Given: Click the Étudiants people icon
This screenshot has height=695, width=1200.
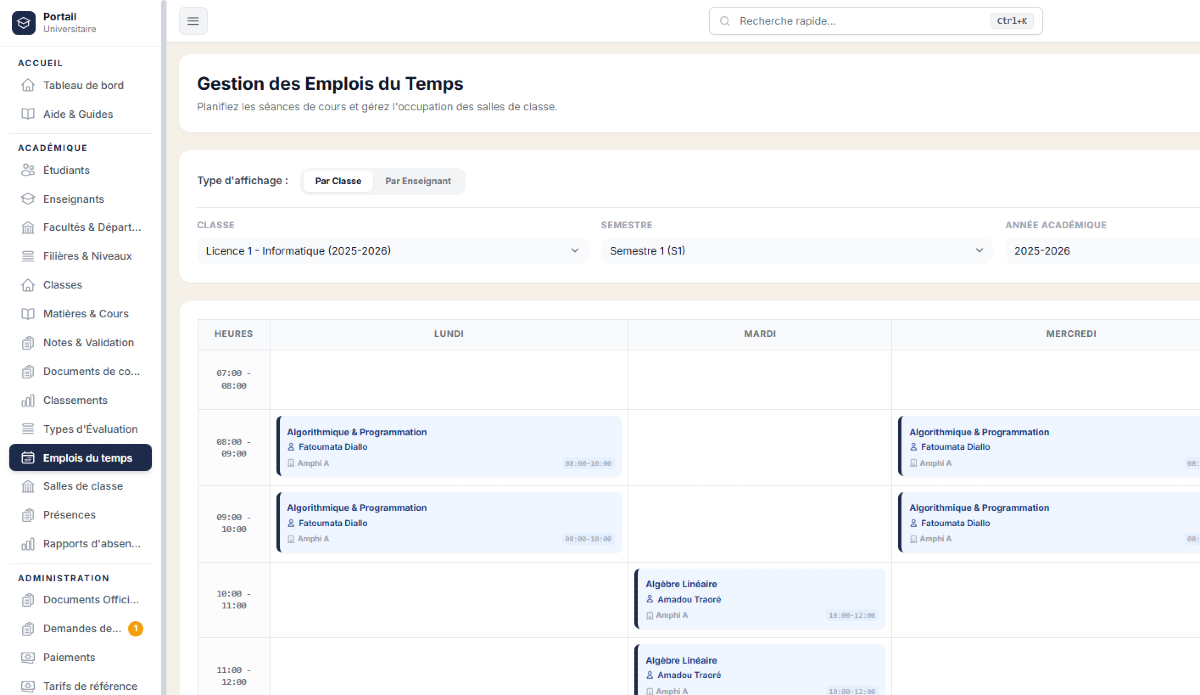Looking at the screenshot, I should (x=28, y=170).
